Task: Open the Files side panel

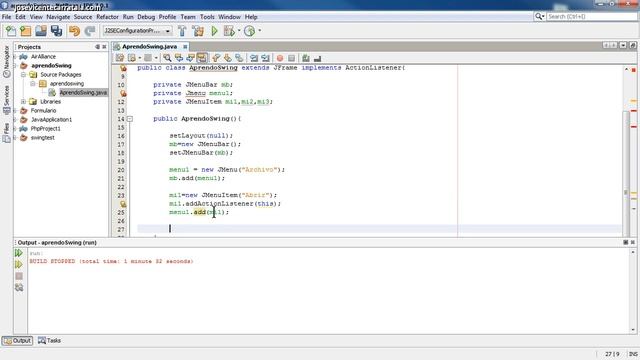Action: pos(7,133)
